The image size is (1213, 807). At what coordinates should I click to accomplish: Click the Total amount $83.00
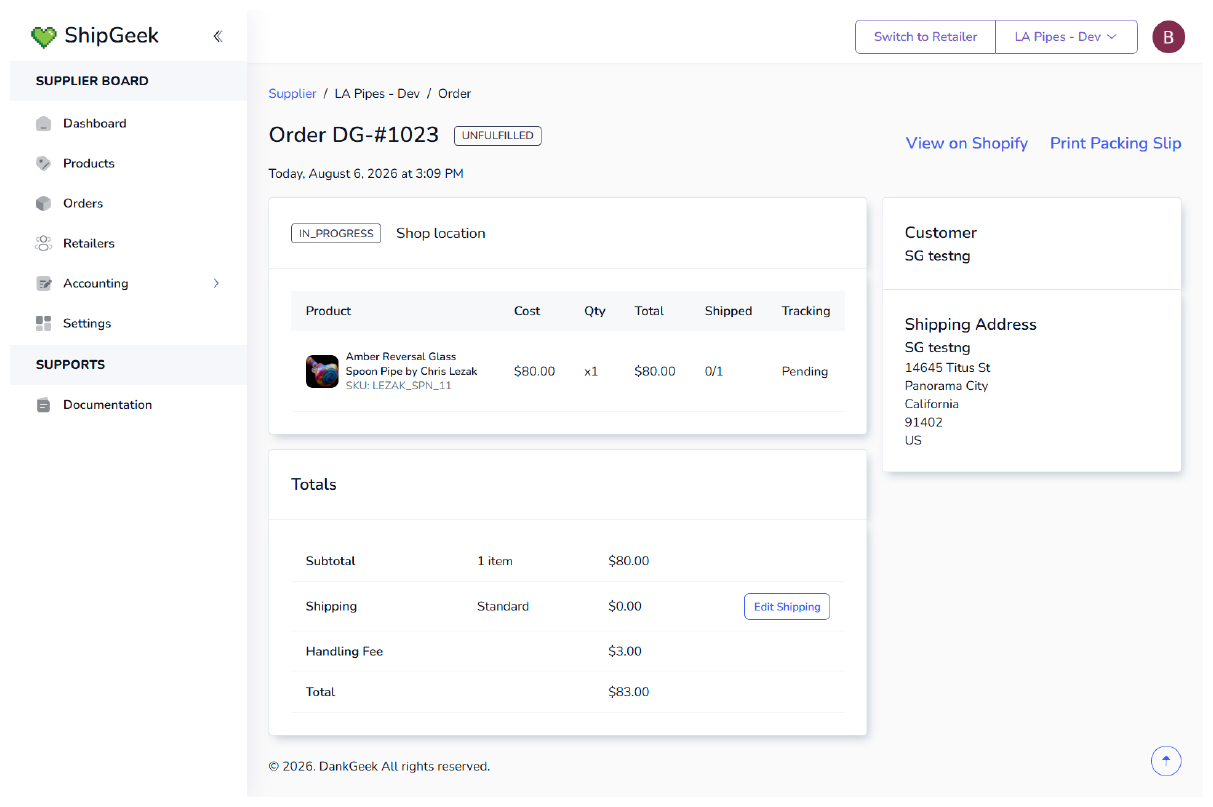click(x=628, y=692)
